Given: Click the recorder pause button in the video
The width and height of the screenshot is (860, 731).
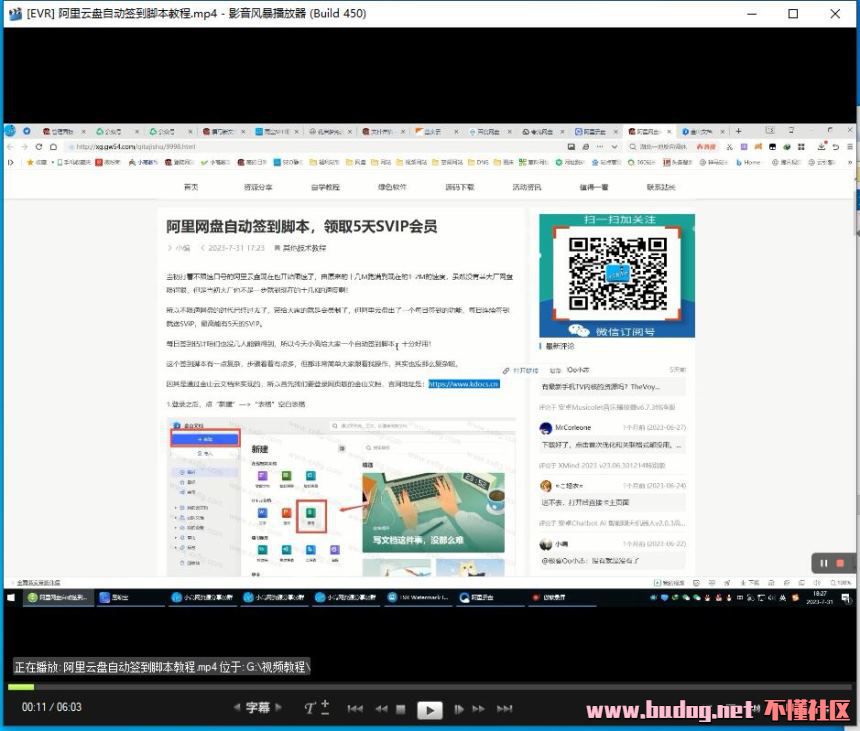Looking at the screenshot, I should tap(824, 563).
